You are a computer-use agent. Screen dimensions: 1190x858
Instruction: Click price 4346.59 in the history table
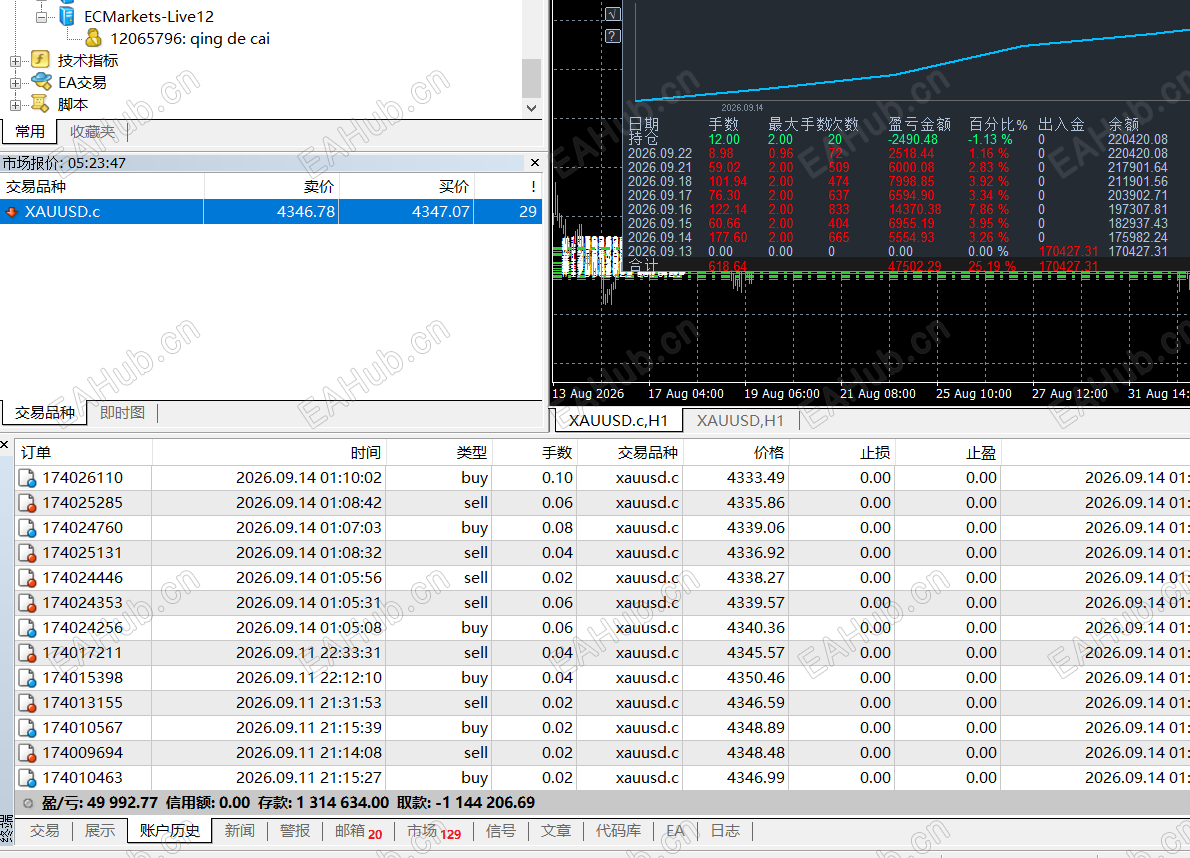click(x=755, y=702)
